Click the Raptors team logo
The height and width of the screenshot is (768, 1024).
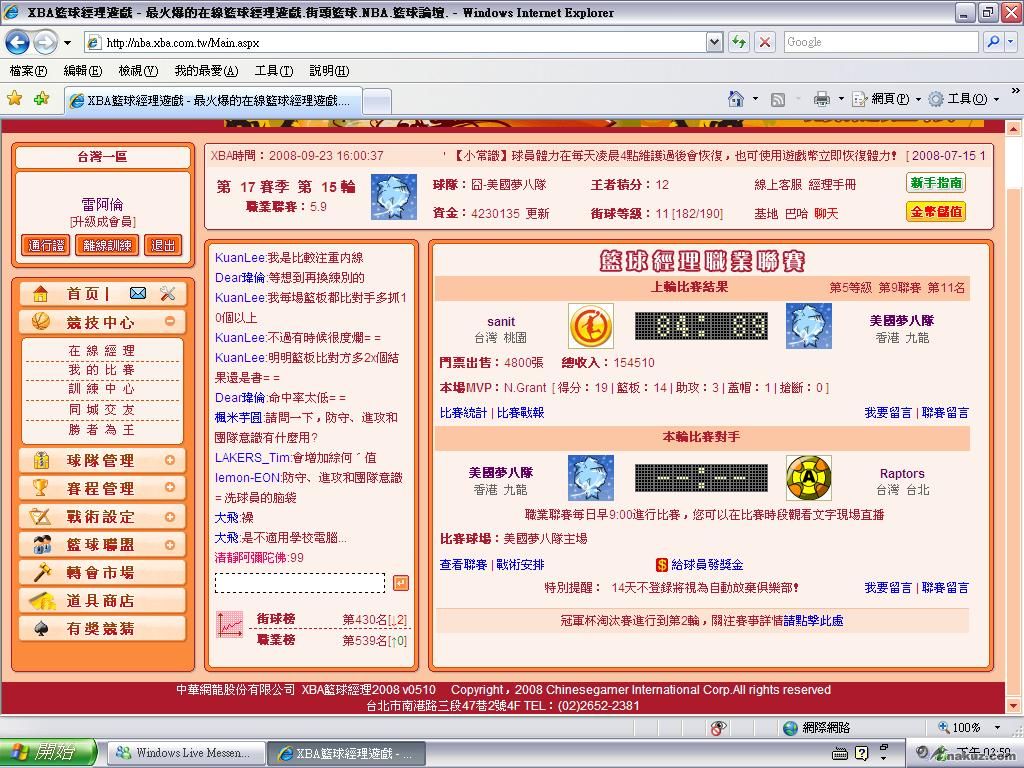pos(808,478)
